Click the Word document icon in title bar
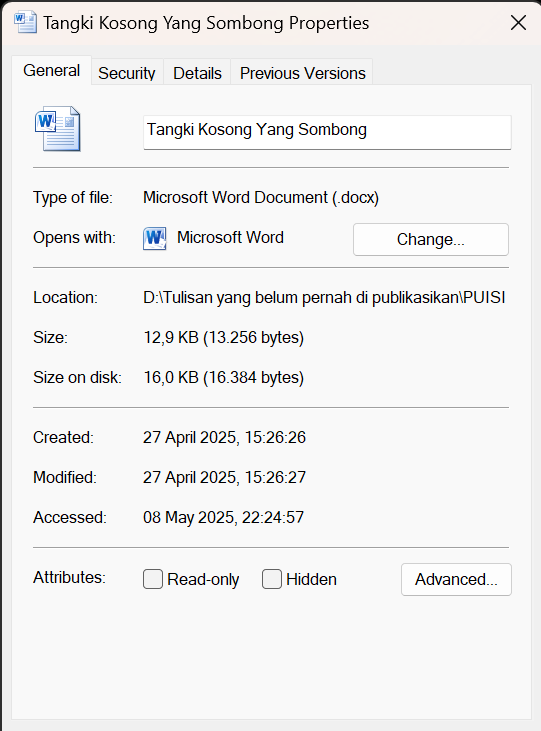Image resolution: width=541 pixels, height=731 pixels. click(x=25, y=22)
